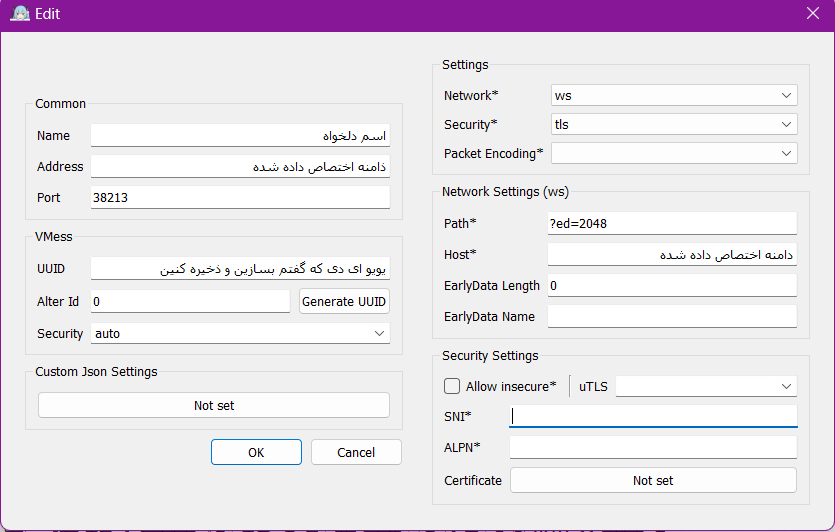Focus the Port field containing 38213
Viewport: 835px width, 532px height.
240,198
